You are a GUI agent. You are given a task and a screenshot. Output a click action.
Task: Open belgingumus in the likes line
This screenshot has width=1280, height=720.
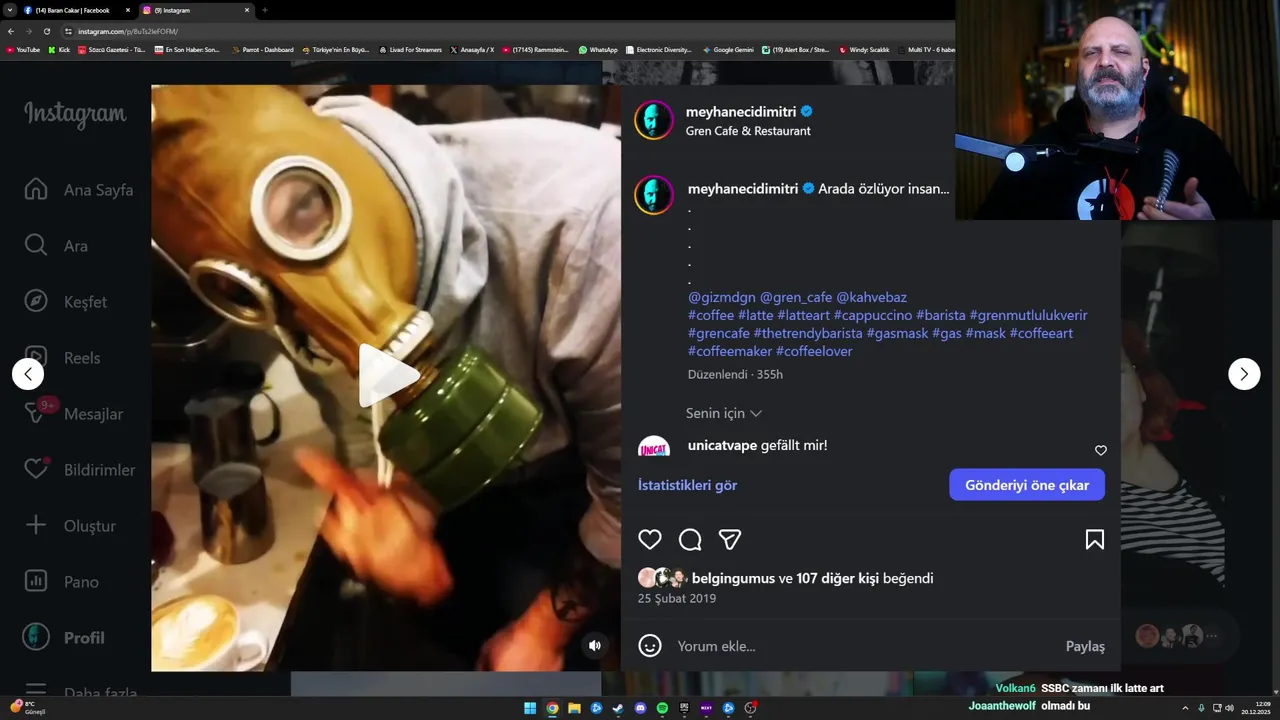click(x=733, y=578)
